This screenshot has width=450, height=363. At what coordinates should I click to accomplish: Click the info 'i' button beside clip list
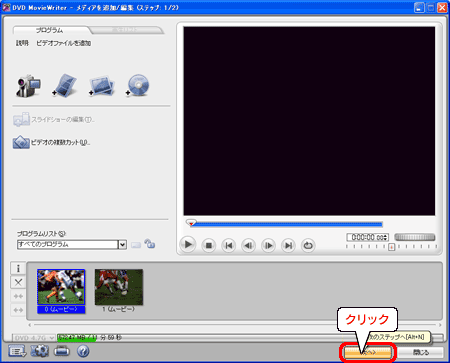click(x=18, y=268)
